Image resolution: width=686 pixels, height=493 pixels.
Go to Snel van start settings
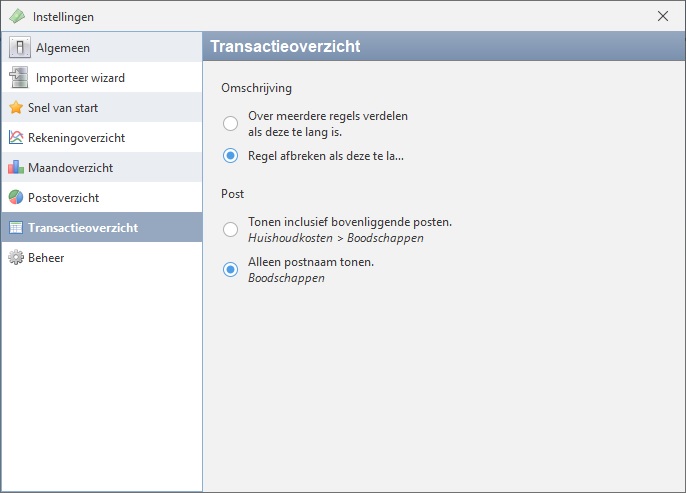pos(102,108)
